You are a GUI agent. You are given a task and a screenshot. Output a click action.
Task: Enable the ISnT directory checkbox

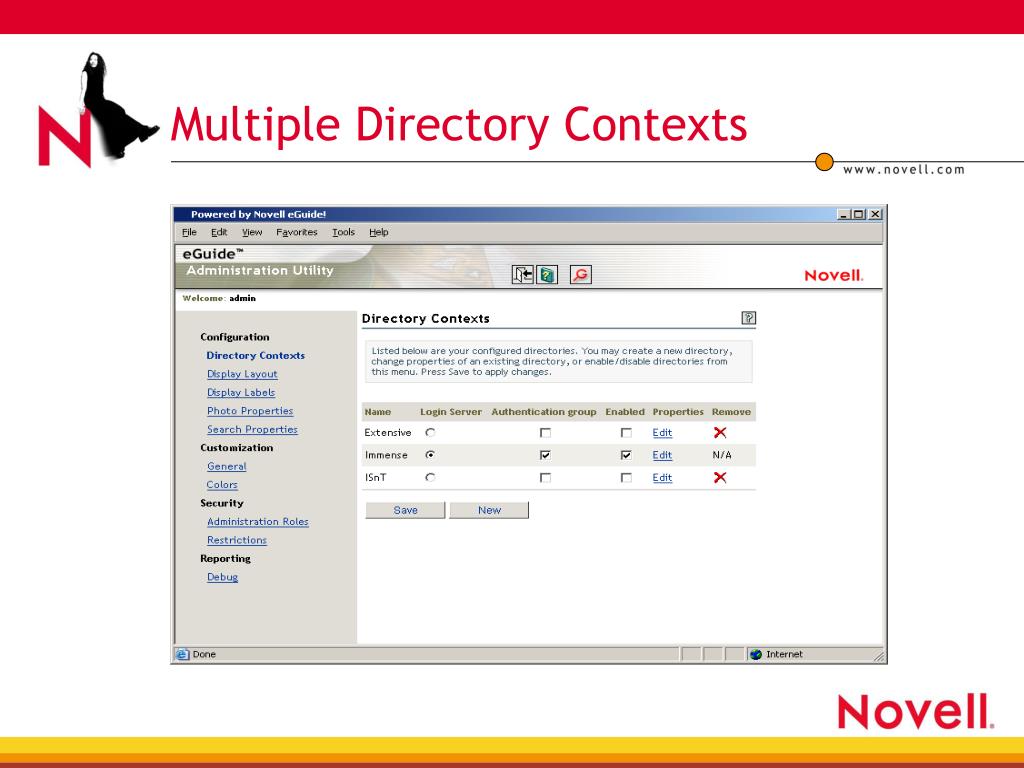[626, 477]
